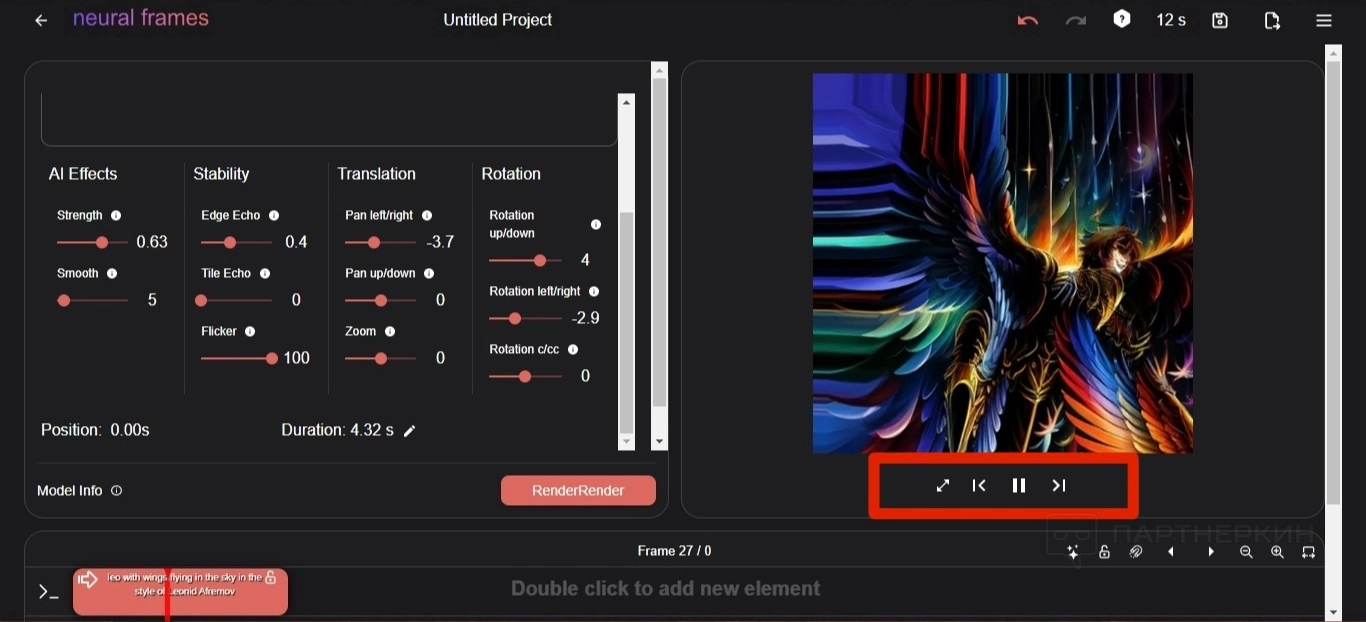This screenshot has width=1366, height=622.
Task: Edit duration with the pencil icon
Action: (x=409, y=431)
